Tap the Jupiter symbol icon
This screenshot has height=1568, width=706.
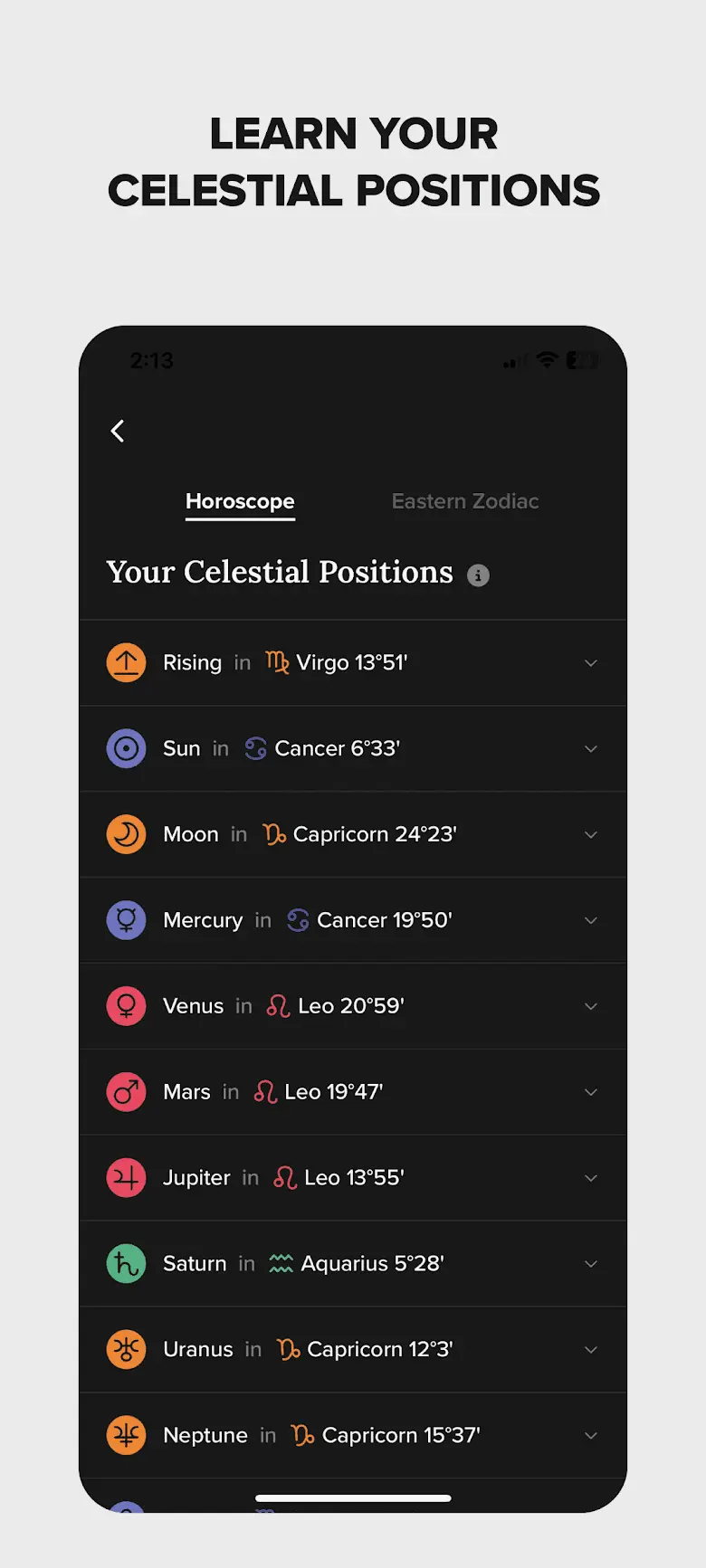(x=127, y=1178)
